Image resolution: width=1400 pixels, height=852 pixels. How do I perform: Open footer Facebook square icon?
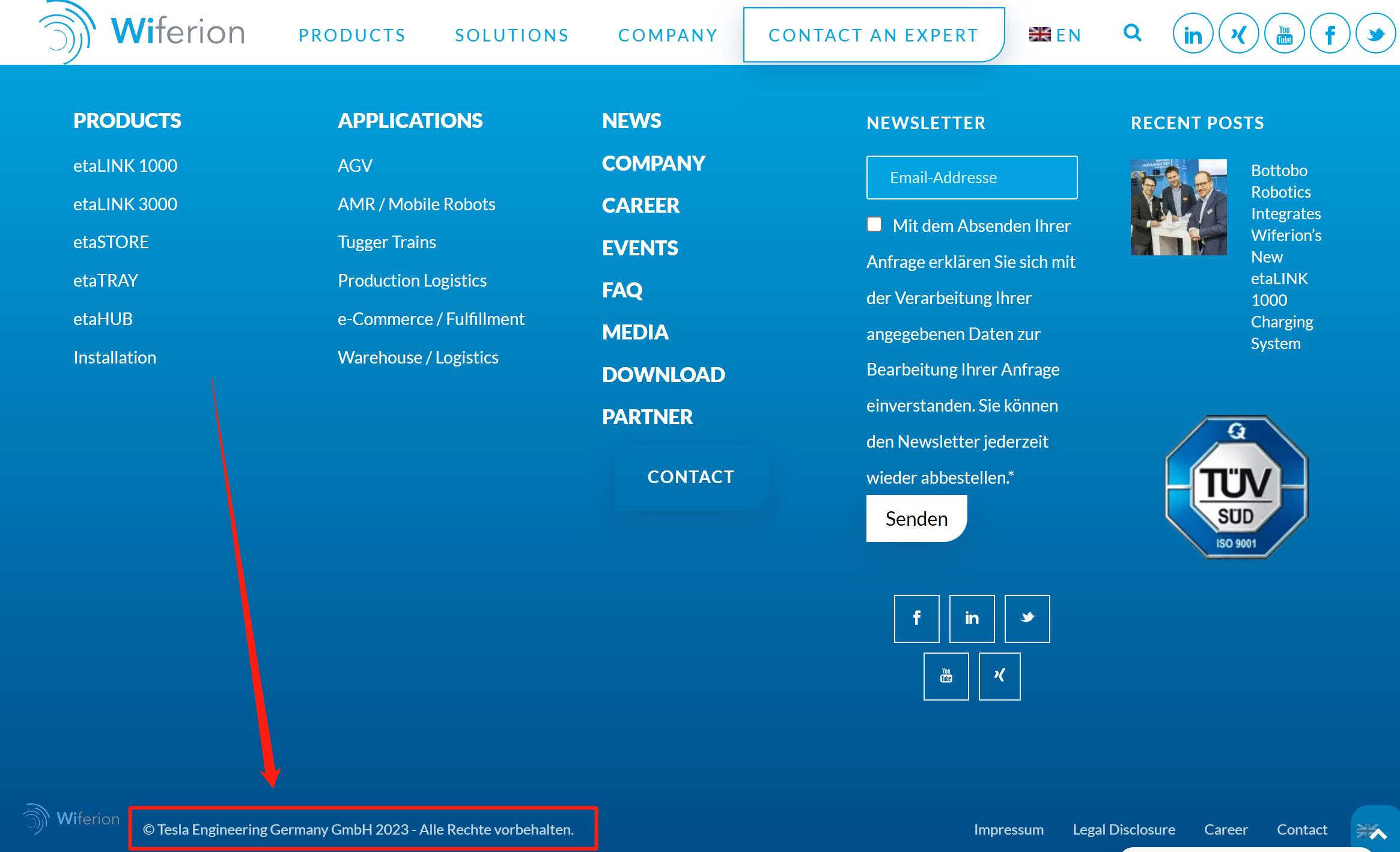[917, 618]
